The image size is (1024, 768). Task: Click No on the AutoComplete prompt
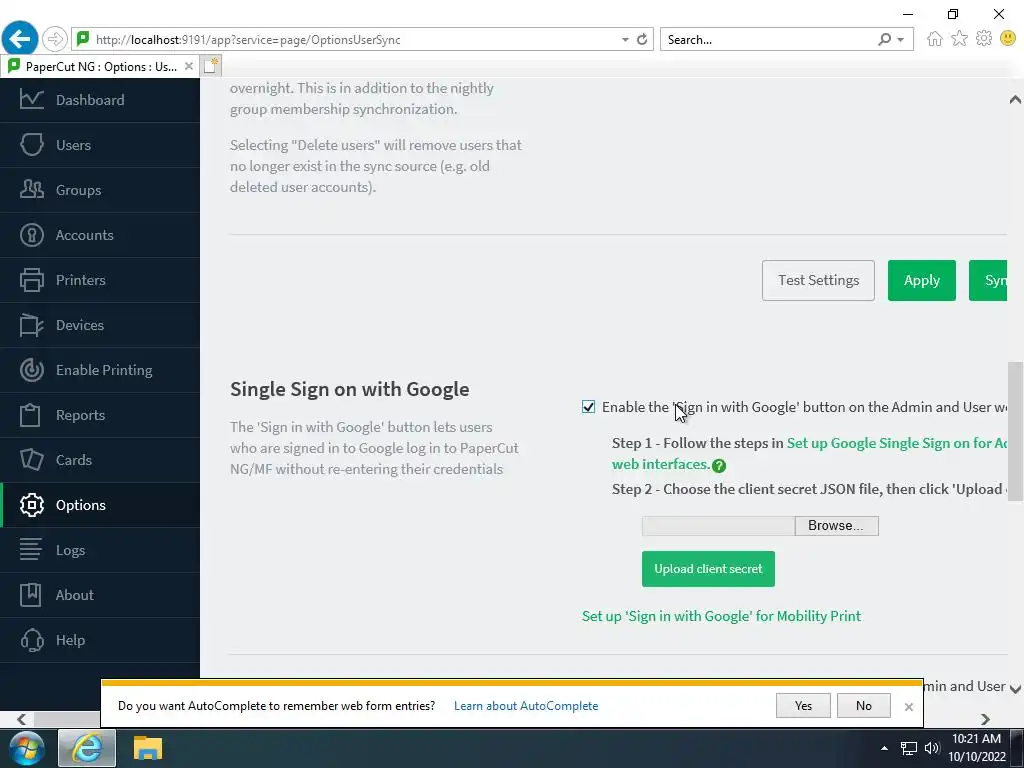pos(863,705)
